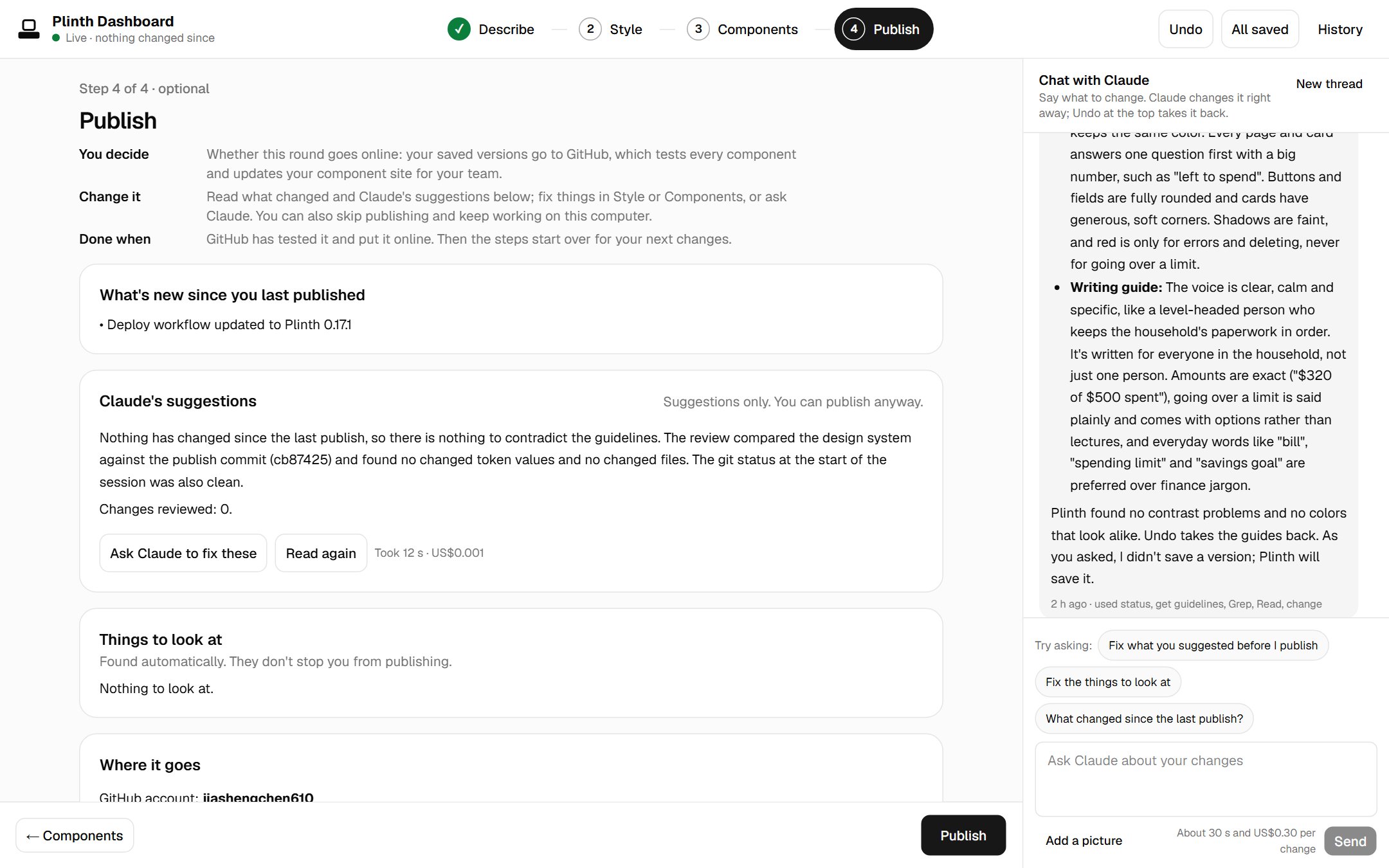Viewport: 1389px width, 868px height.
Task: Click the Send button
Action: (1350, 841)
